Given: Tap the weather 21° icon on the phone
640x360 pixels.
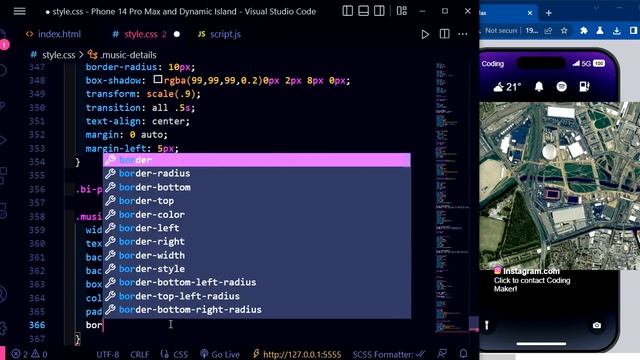Looking at the screenshot, I should [507, 87].
